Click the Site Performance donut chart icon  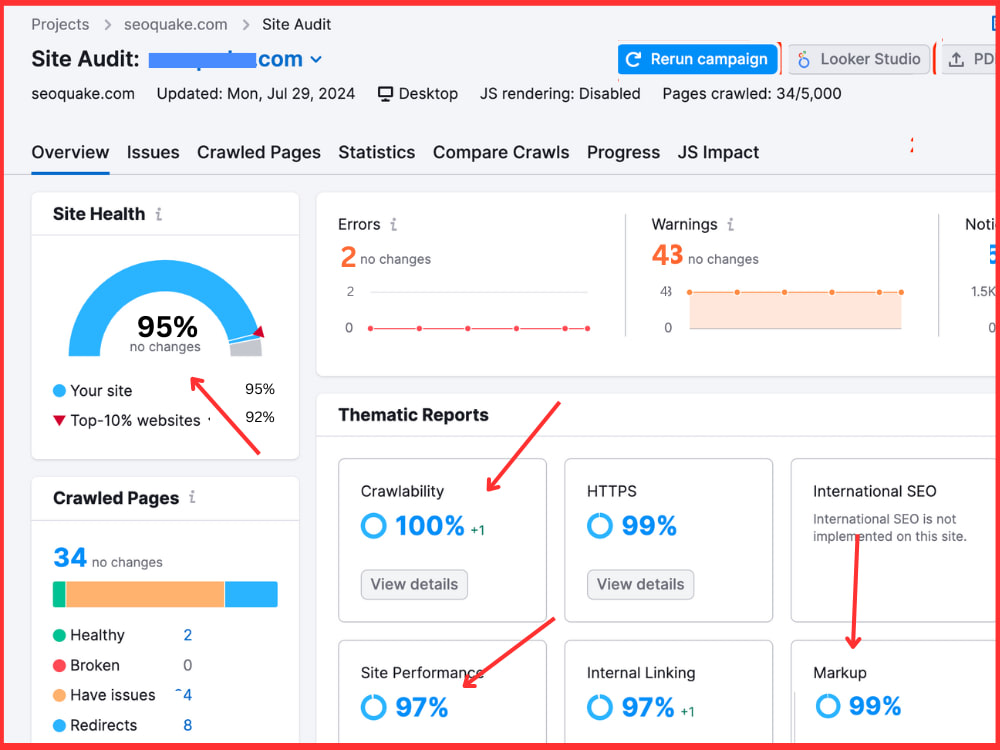pos(374,707)
